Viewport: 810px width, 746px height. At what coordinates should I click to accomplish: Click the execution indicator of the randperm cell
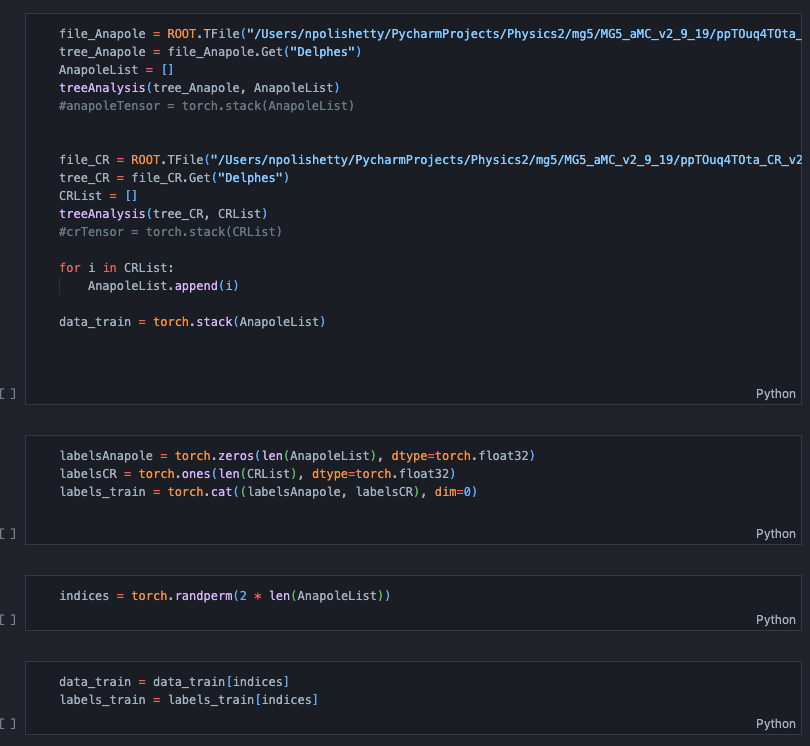click(8, 620)
